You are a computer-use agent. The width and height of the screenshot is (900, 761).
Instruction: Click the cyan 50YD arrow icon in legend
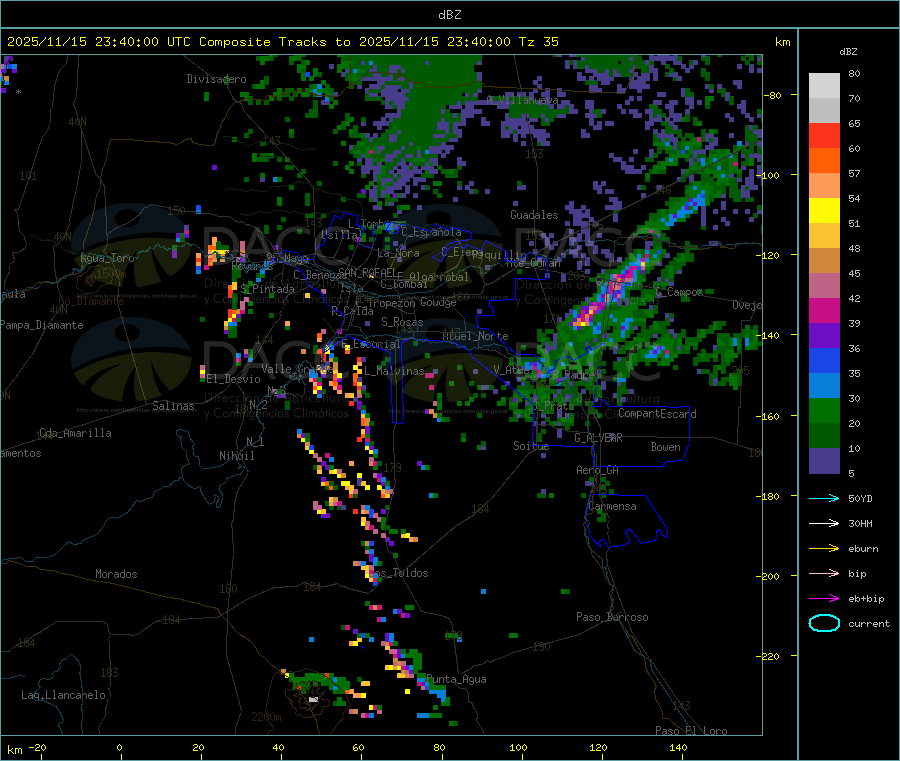[x=824, y=498]
